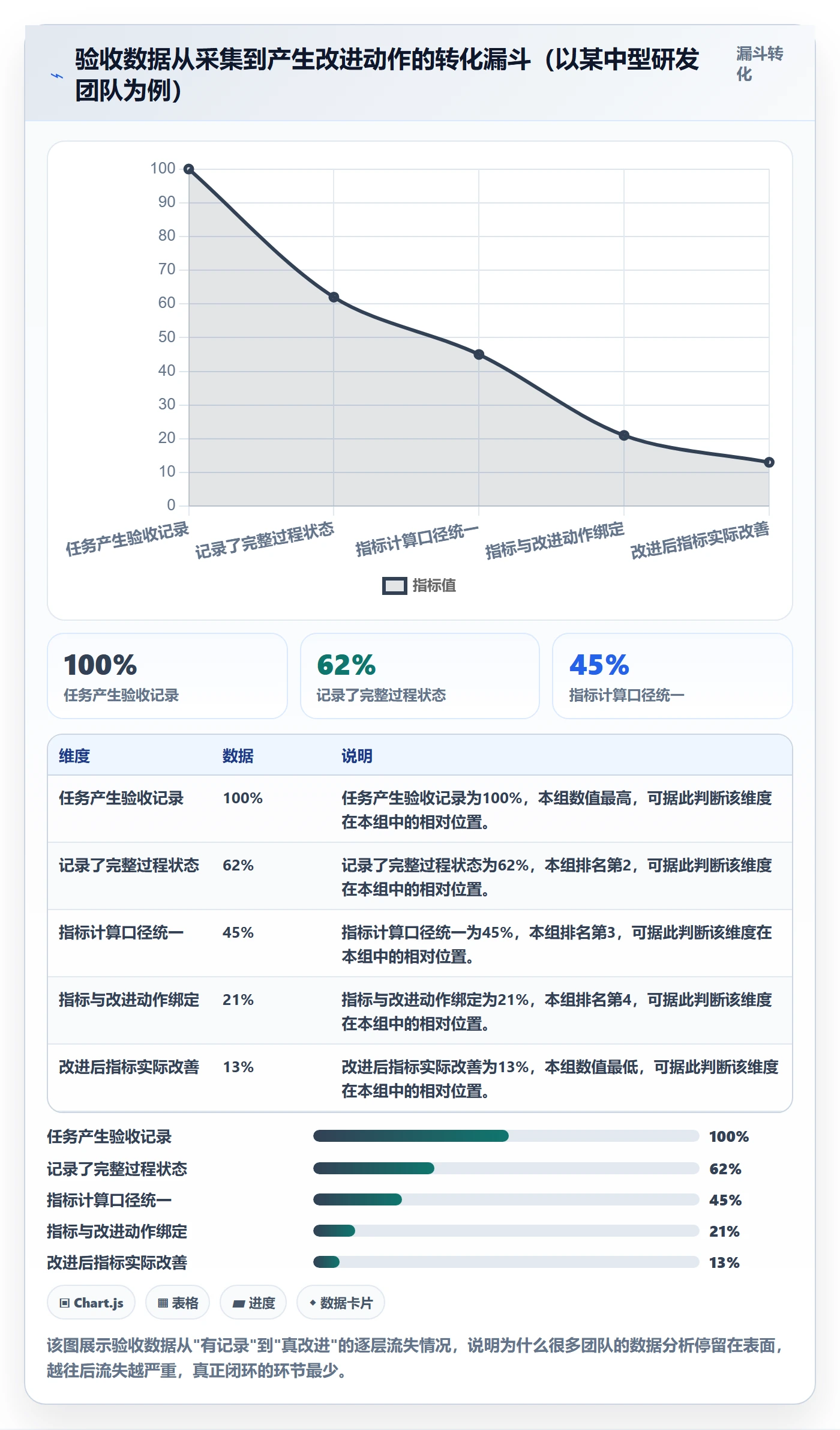Screen dimensions: 840x1430
Task: Click the chart data point at value 45
Action: [x=479, y=354]
